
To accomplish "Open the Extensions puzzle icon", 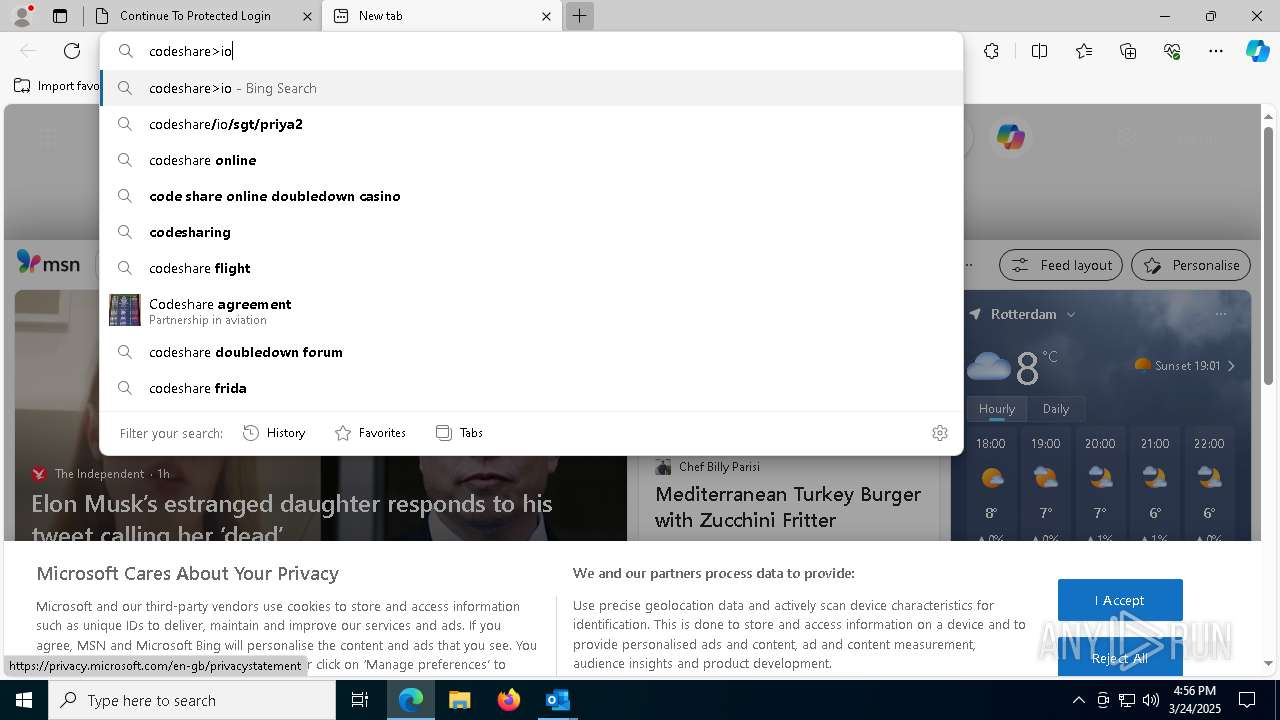I will pos(991,51).
